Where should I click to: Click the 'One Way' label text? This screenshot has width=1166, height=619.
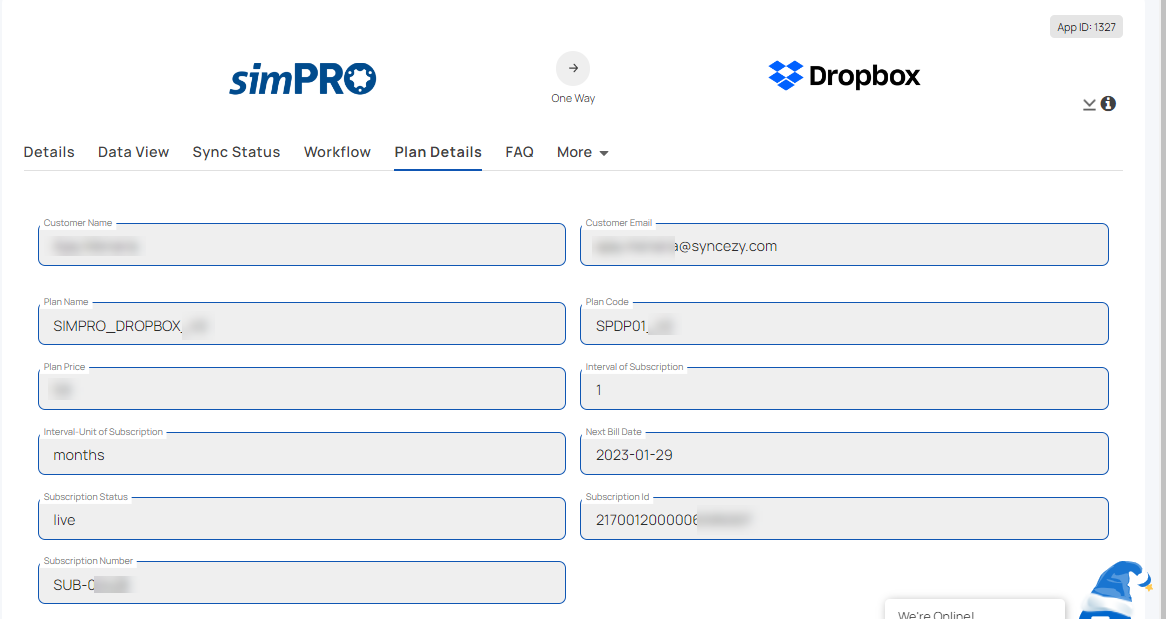pyautogui.click(x=573, y=98)
